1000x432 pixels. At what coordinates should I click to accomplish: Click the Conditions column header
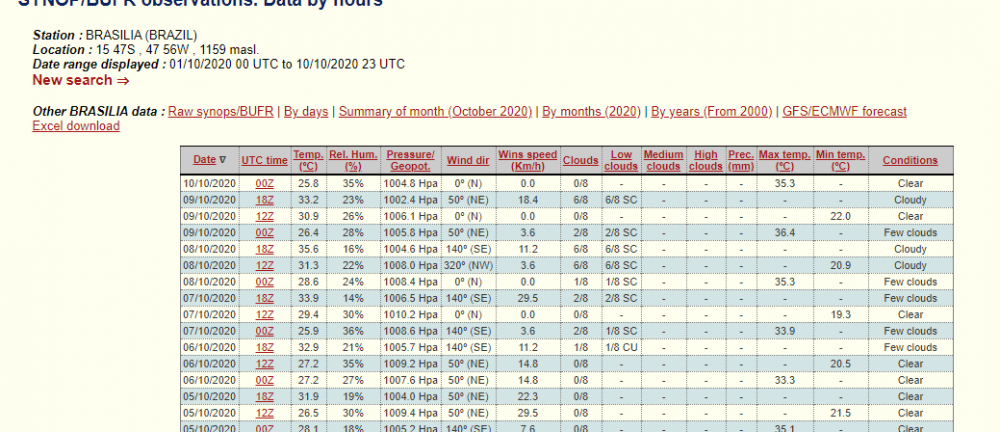click(x=910, y=160)
